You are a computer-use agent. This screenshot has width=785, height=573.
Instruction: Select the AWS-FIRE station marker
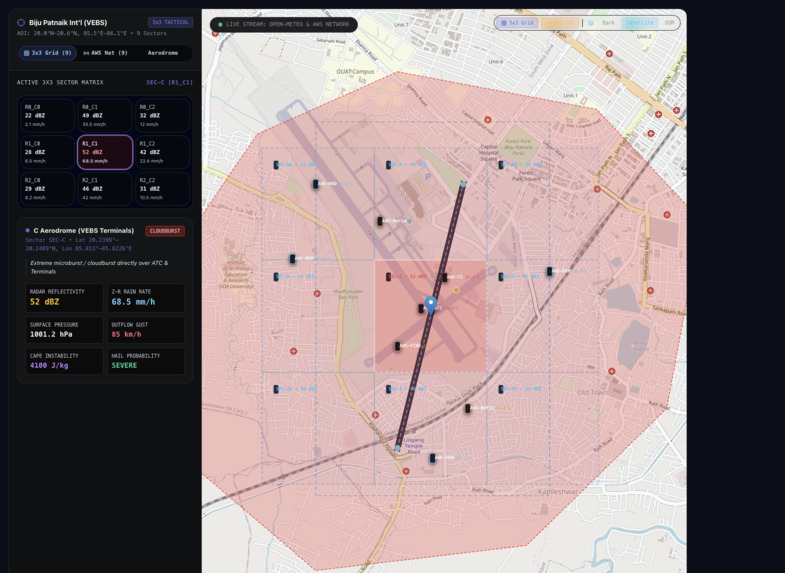(x=397, y=346)
